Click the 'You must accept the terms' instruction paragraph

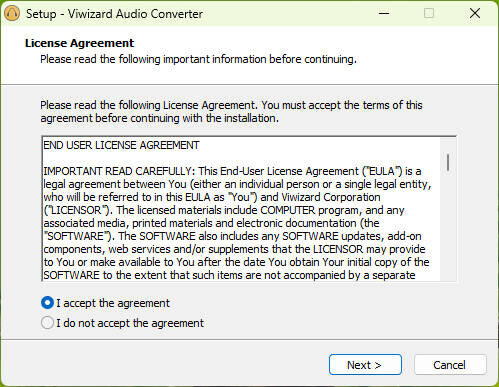(x=231, y=112)
